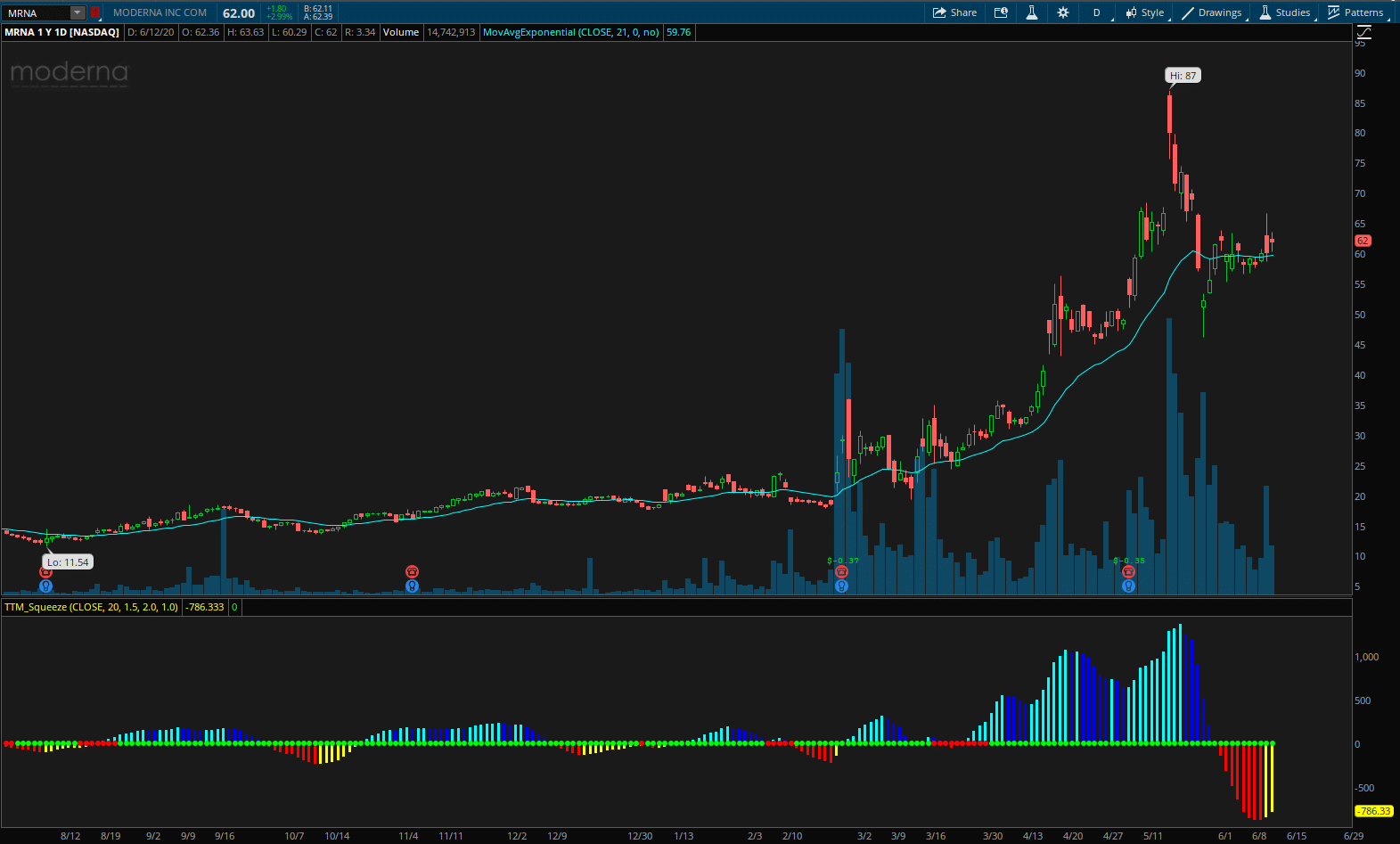The height and width of the screenshot is (844, 1400).
Task: Click the 2/10 date on time axis
Action: point(792,836)
